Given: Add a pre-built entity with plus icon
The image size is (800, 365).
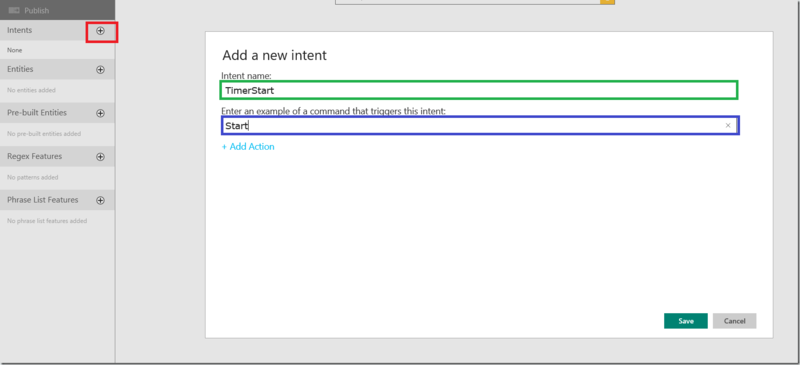Looking at the screenshot, I should (101, 113).
